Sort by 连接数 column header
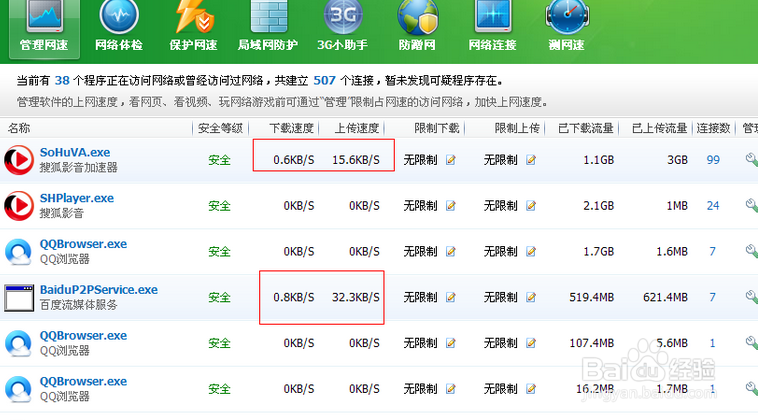The width and height of the screenshot is (758, 420). (x=713, y=128)
